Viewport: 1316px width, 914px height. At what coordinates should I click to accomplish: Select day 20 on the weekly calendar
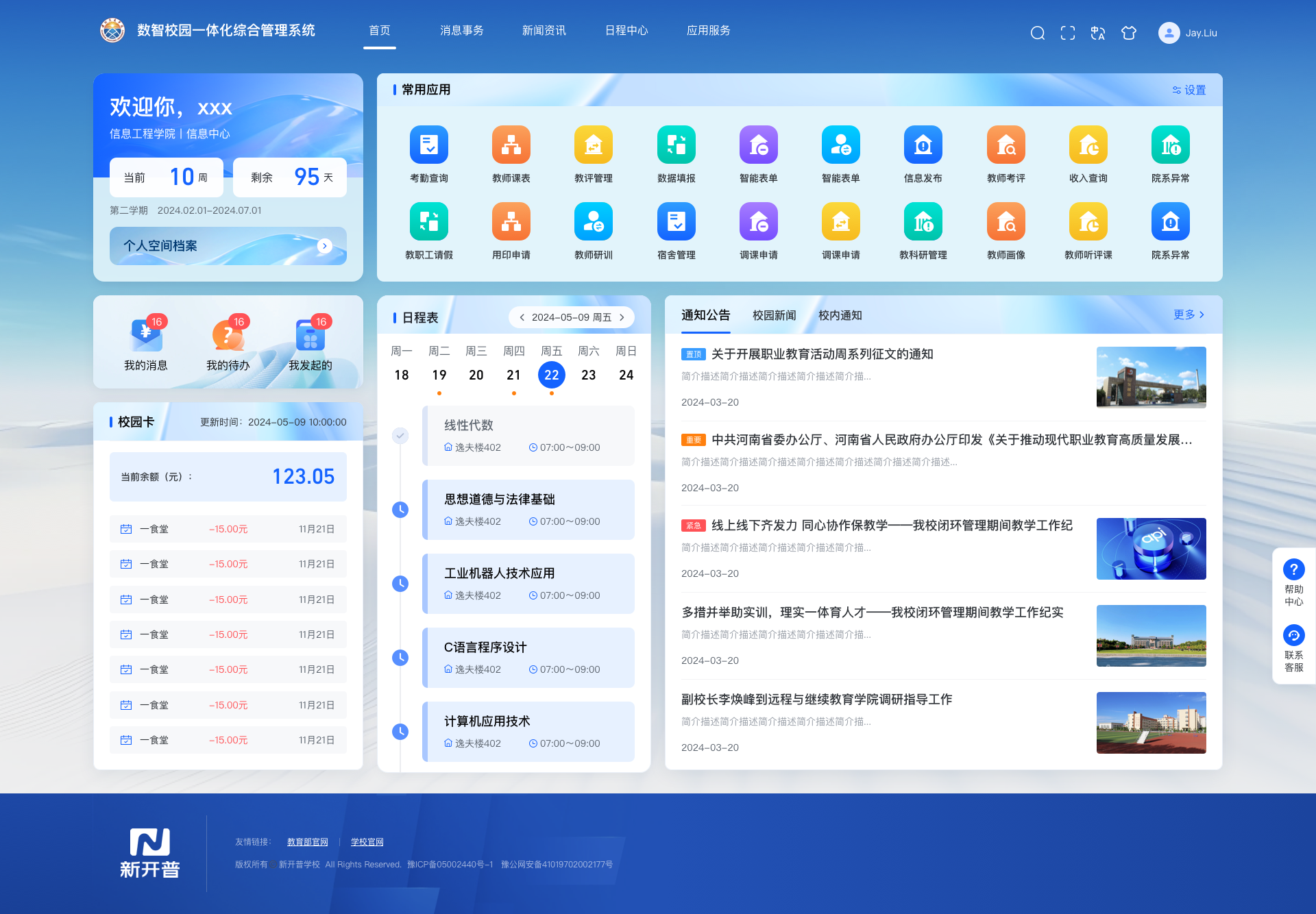(x=476, y=375)
